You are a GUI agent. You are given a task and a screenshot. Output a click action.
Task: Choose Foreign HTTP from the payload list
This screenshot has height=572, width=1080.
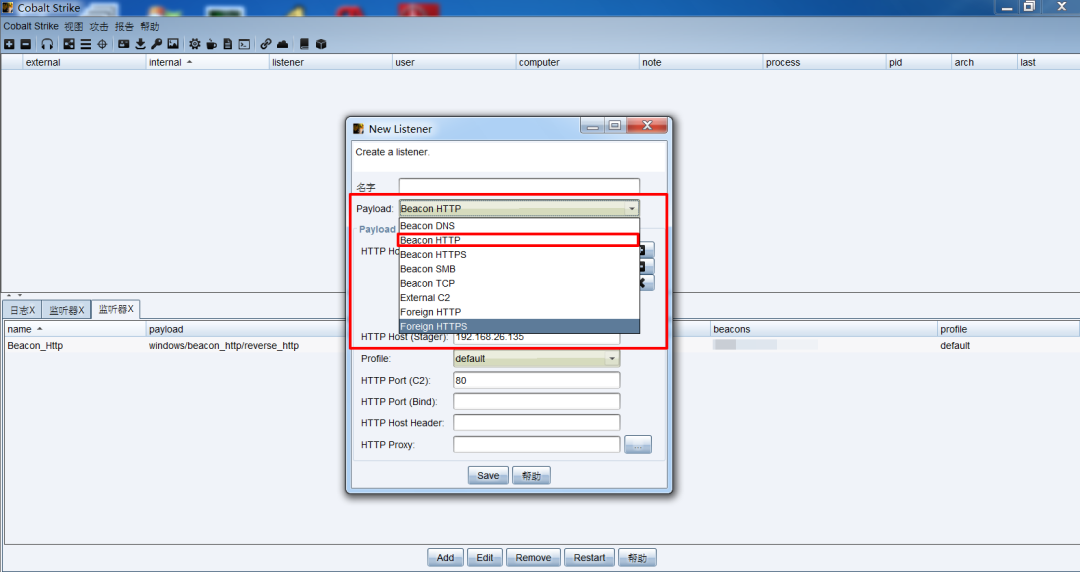(519, 312)
